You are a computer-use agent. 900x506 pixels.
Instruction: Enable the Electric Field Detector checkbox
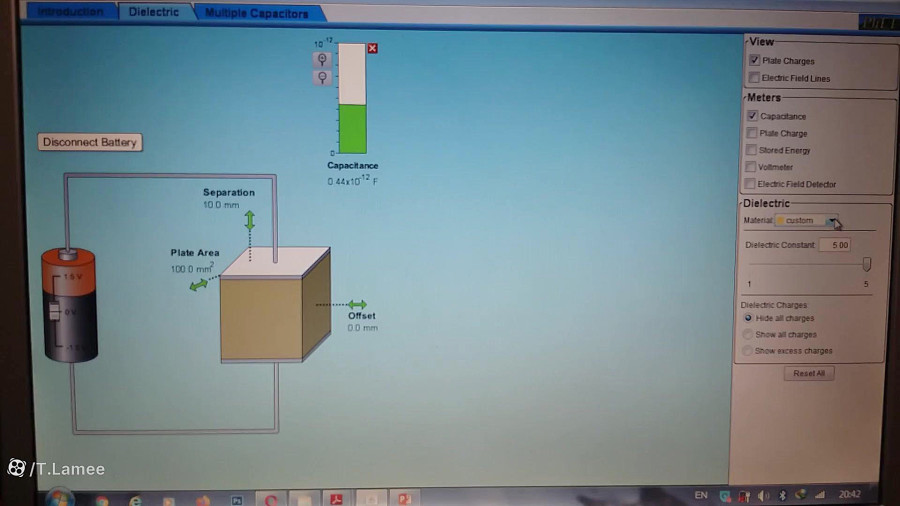(750, 184)
